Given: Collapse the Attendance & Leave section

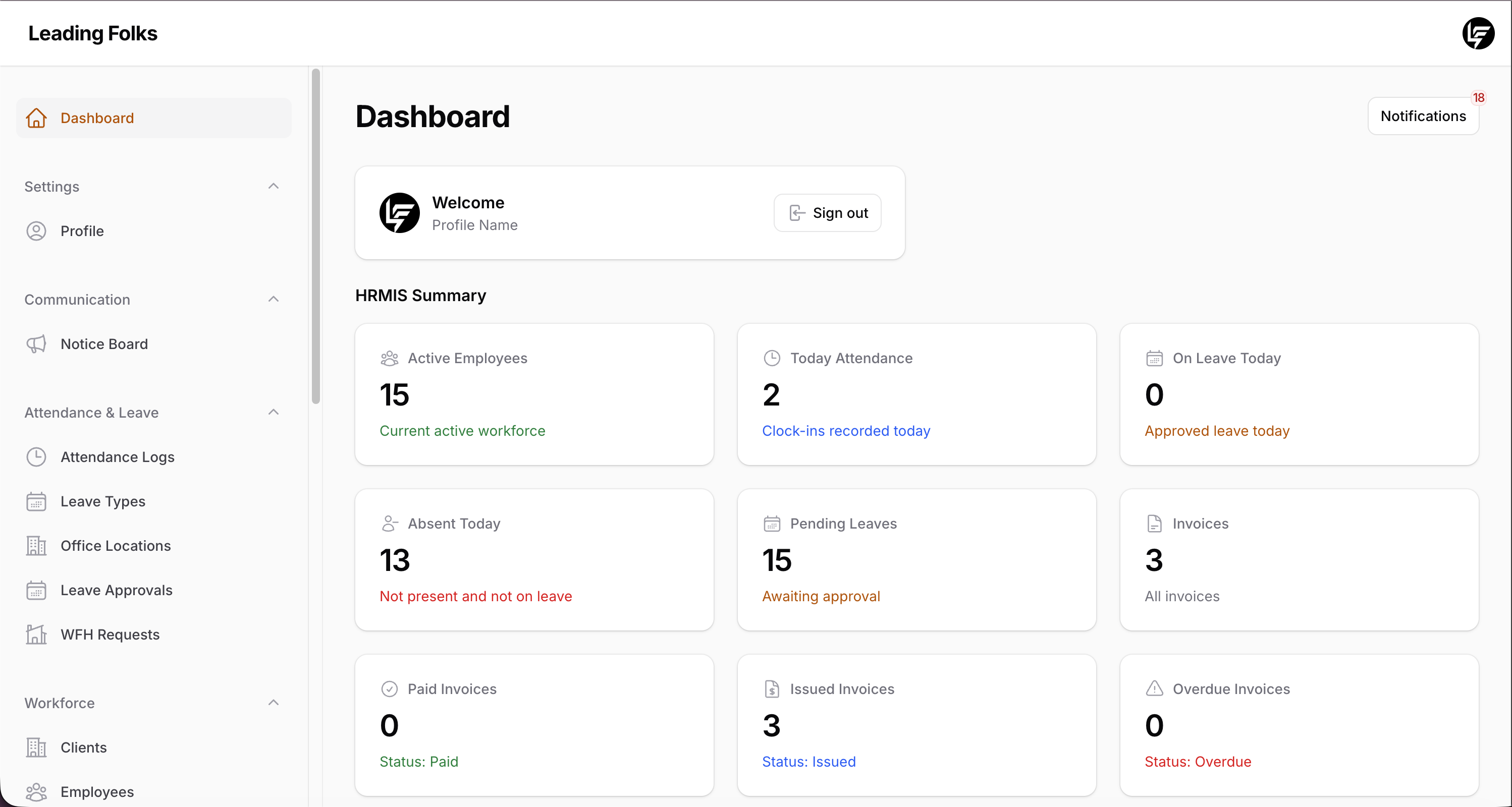Looking at the screenshot, I should (x=274, y=412).
